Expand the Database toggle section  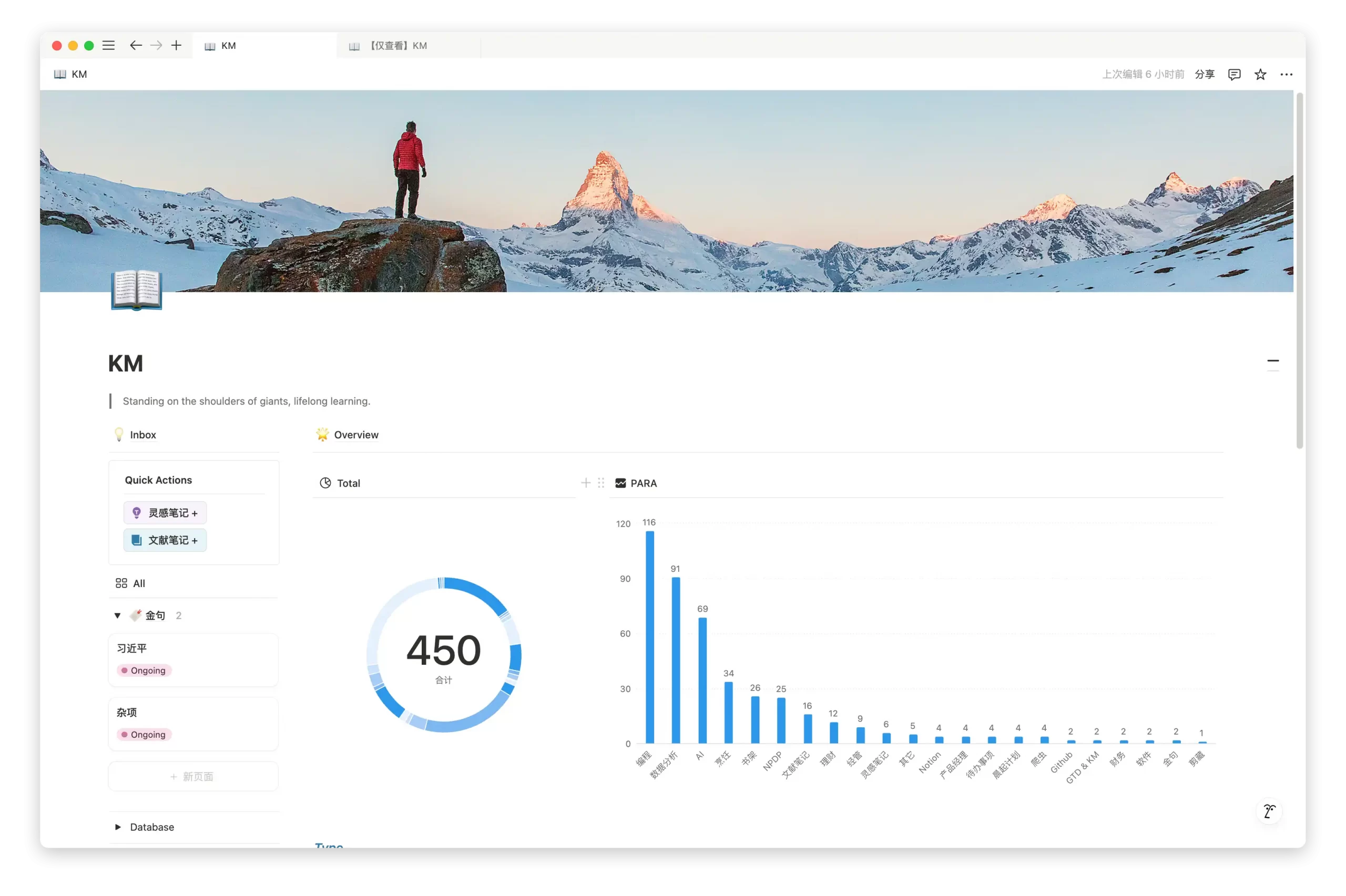tap(118, 827)
